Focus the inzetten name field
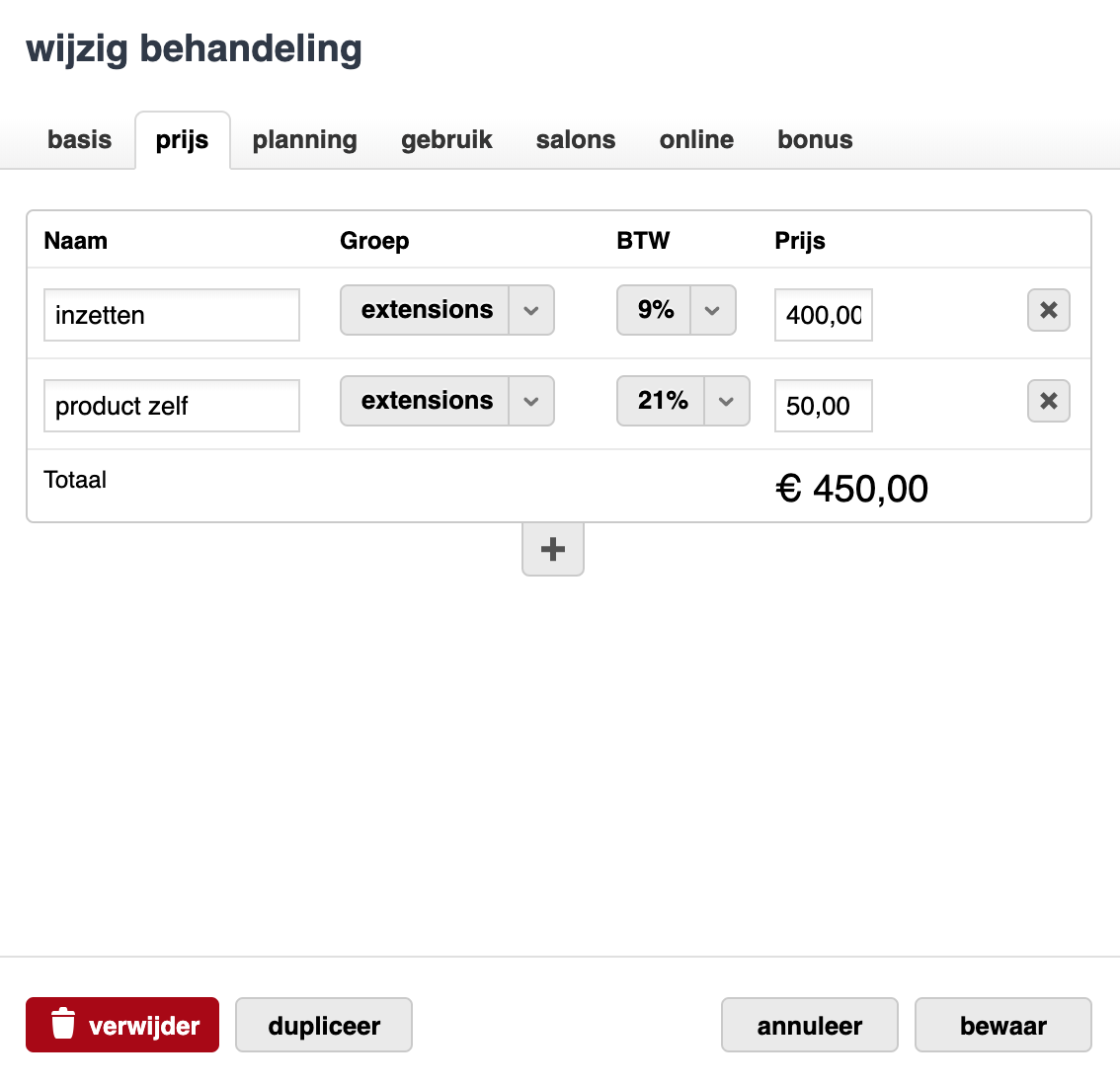This screenshot has height=1084, width=1120. tap(172, 315)
